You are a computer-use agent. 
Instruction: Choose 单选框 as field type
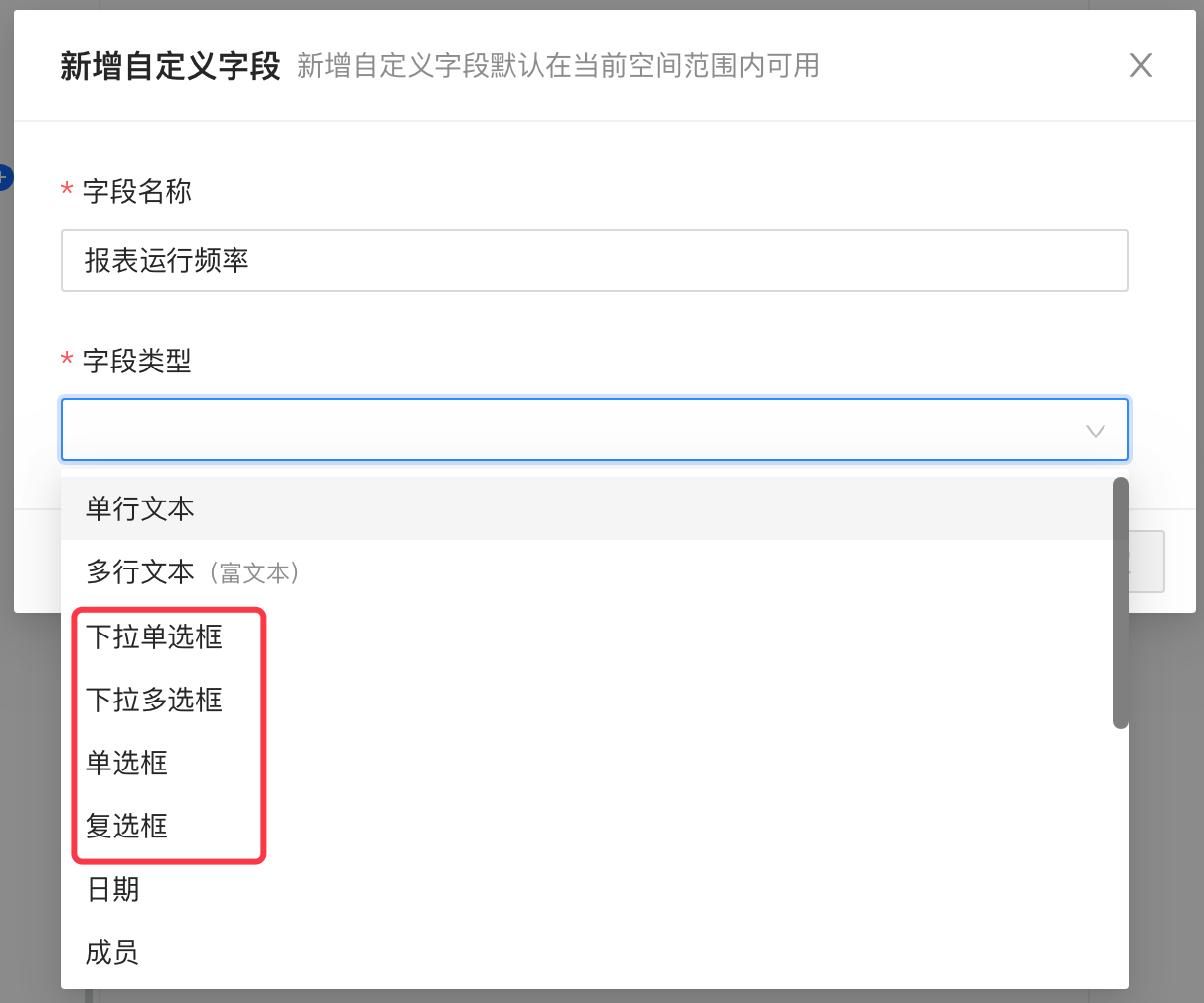click(127, 763)
